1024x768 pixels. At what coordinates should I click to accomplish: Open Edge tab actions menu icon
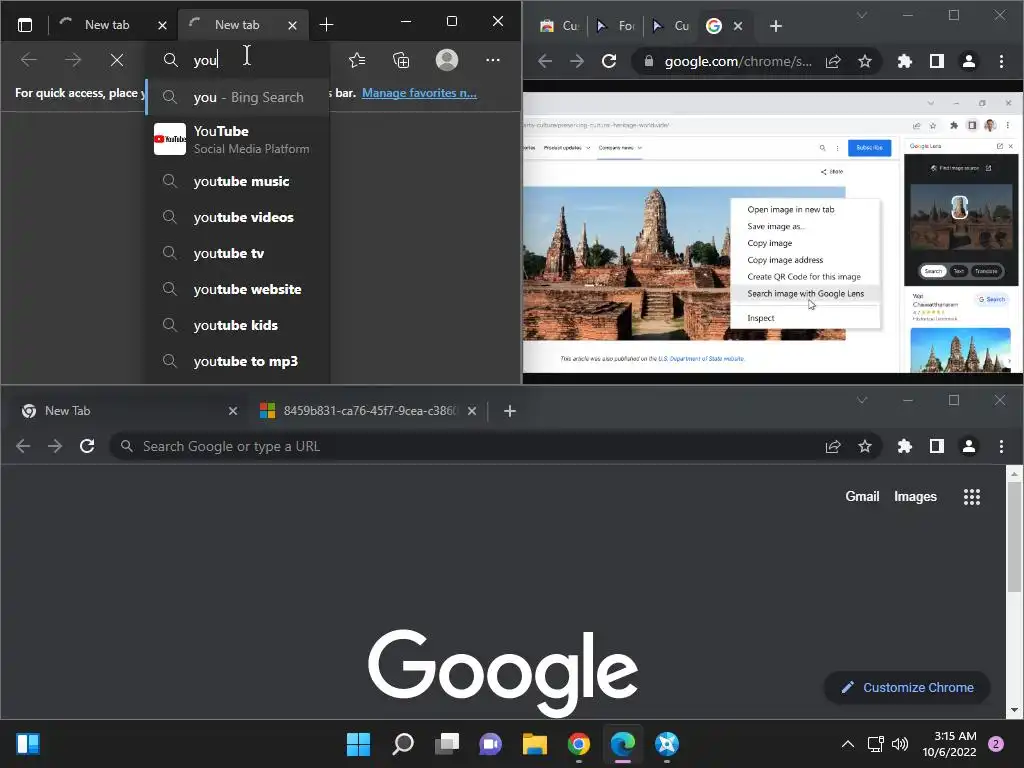coord(25,25)
